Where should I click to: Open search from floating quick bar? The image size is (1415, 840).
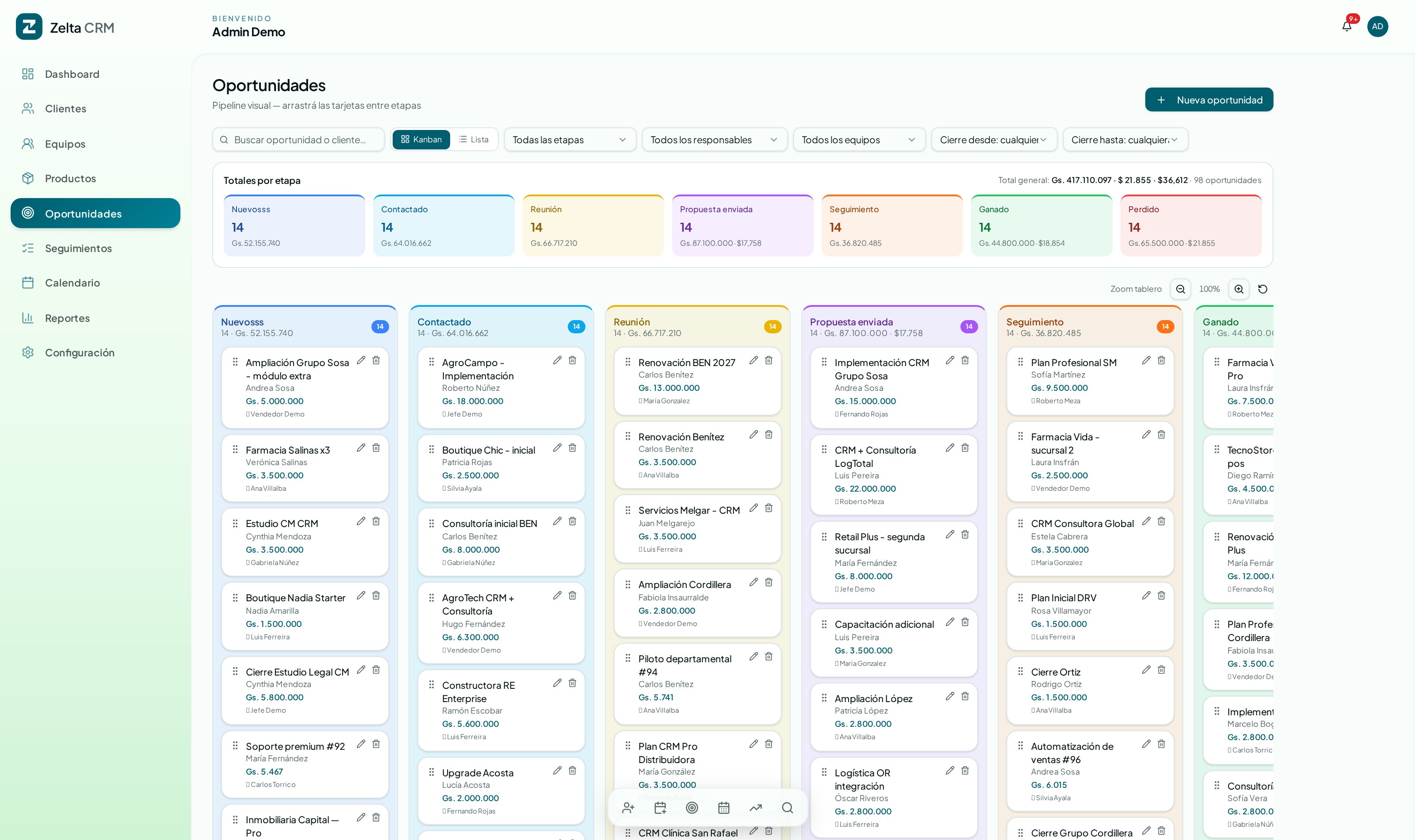pos(787,808)
